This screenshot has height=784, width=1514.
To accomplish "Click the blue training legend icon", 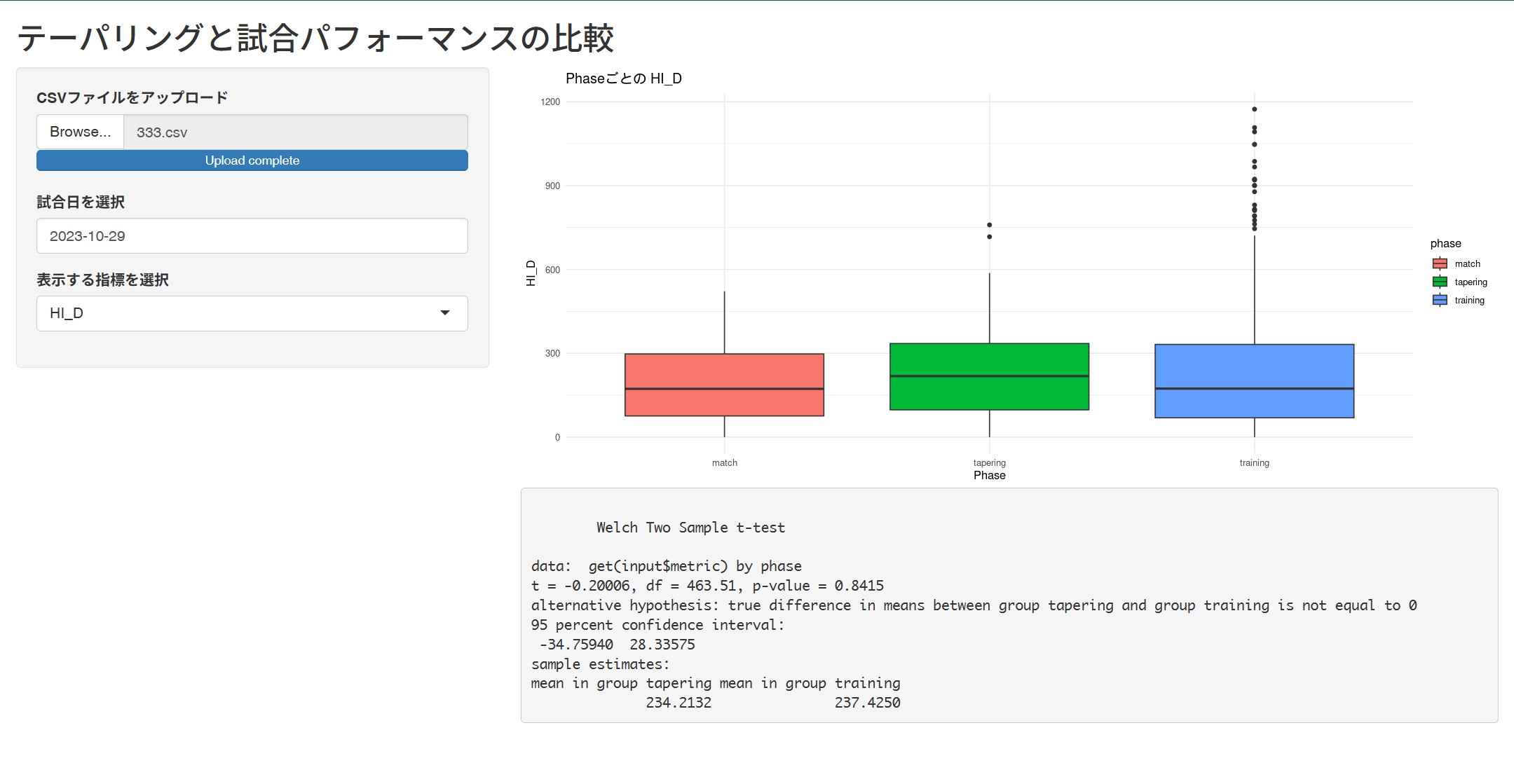I will pos(1440,301).
